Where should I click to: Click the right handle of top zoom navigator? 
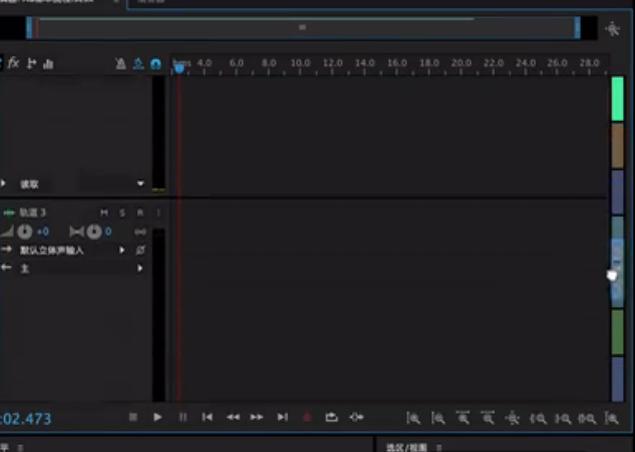[577, 28]
